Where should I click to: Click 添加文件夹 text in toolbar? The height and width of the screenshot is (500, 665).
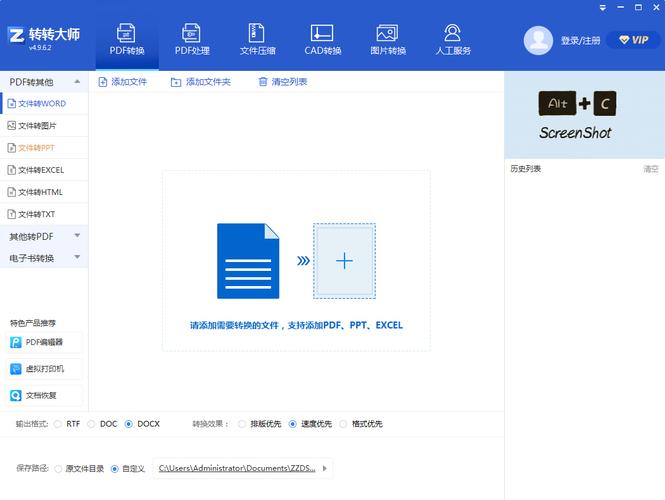[208, 82]
